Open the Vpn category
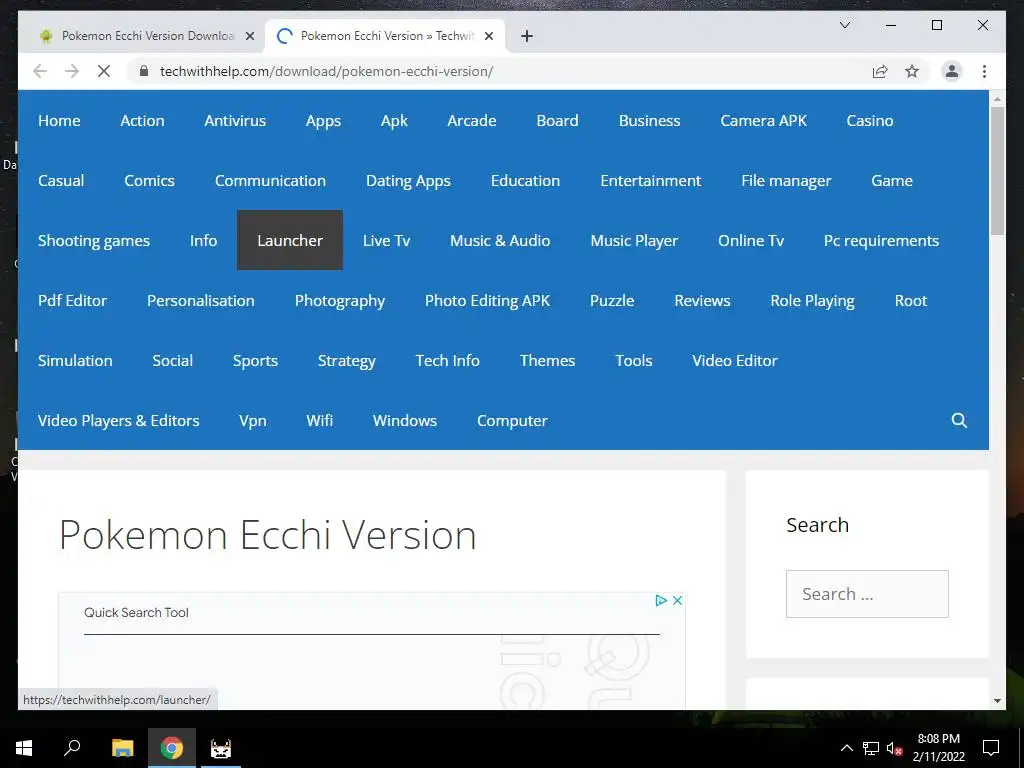This screenshot has width=1024, height=768. pos(252,420)
